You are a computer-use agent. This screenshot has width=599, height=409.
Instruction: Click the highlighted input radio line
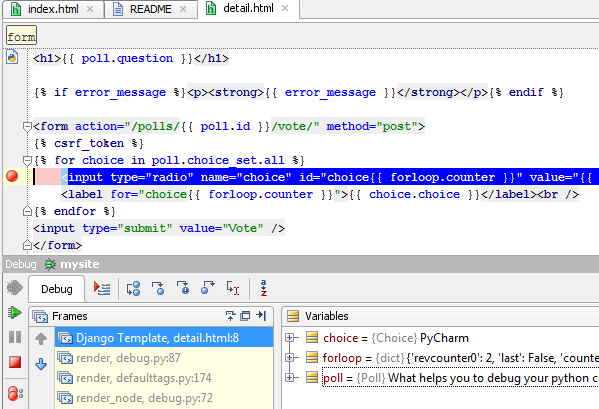coord(330,177)
